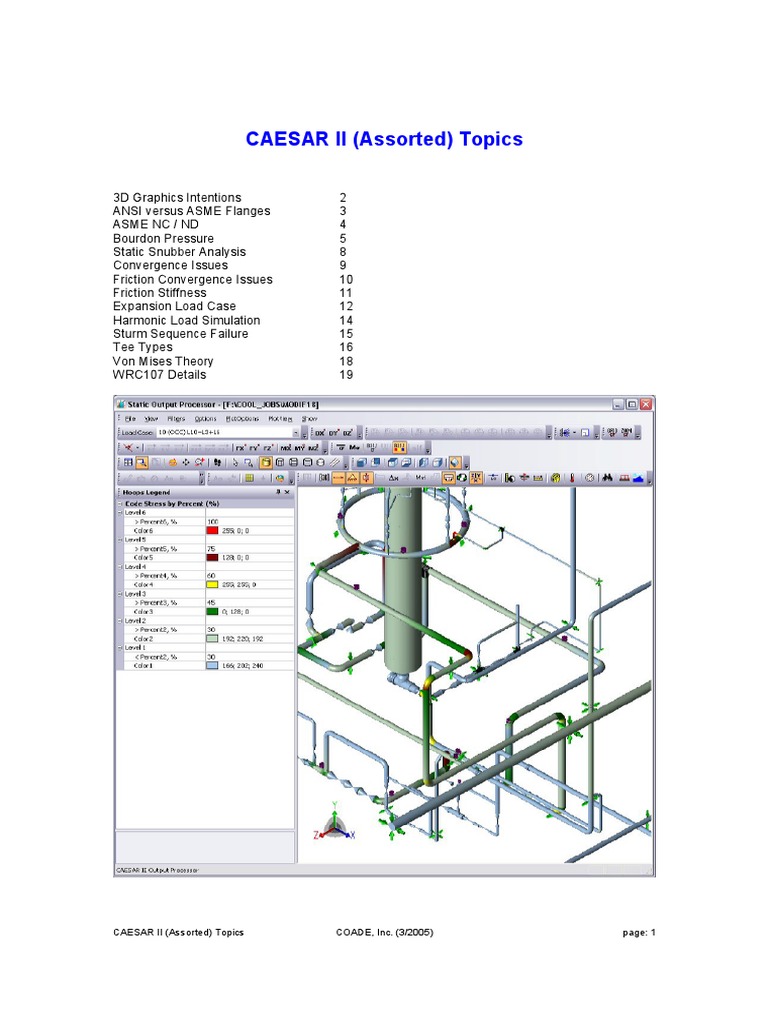The image size is (768, 1024).
Task: Click the Δx displacement icon
Action: 393,478
